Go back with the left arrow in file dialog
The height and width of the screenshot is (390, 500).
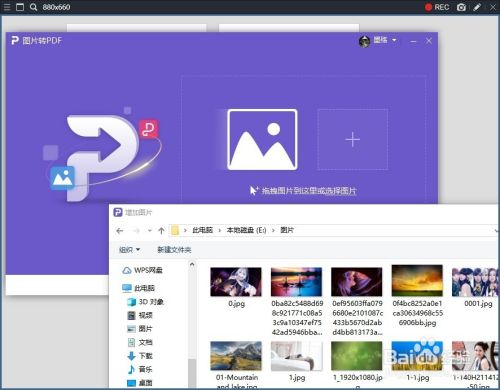tap(120, 231)
